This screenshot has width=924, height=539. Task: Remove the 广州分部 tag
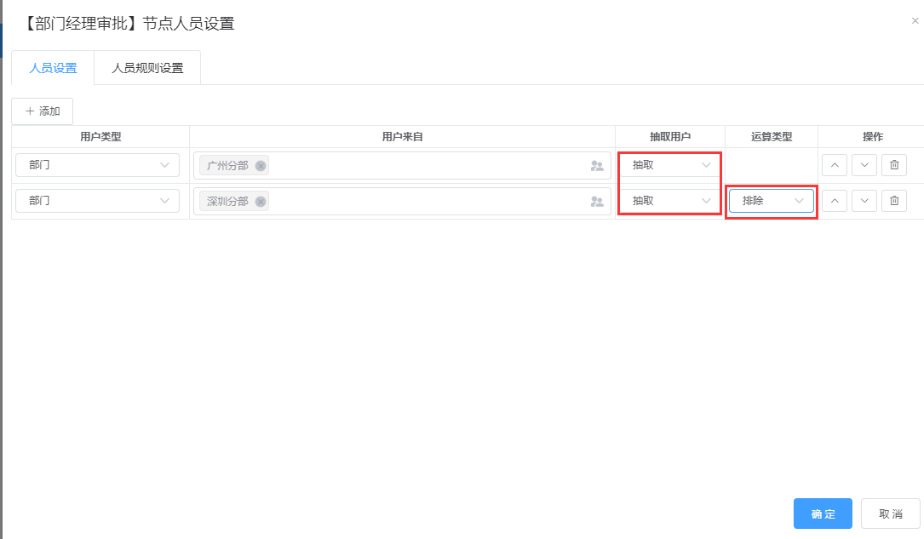[x=260, y=166]
